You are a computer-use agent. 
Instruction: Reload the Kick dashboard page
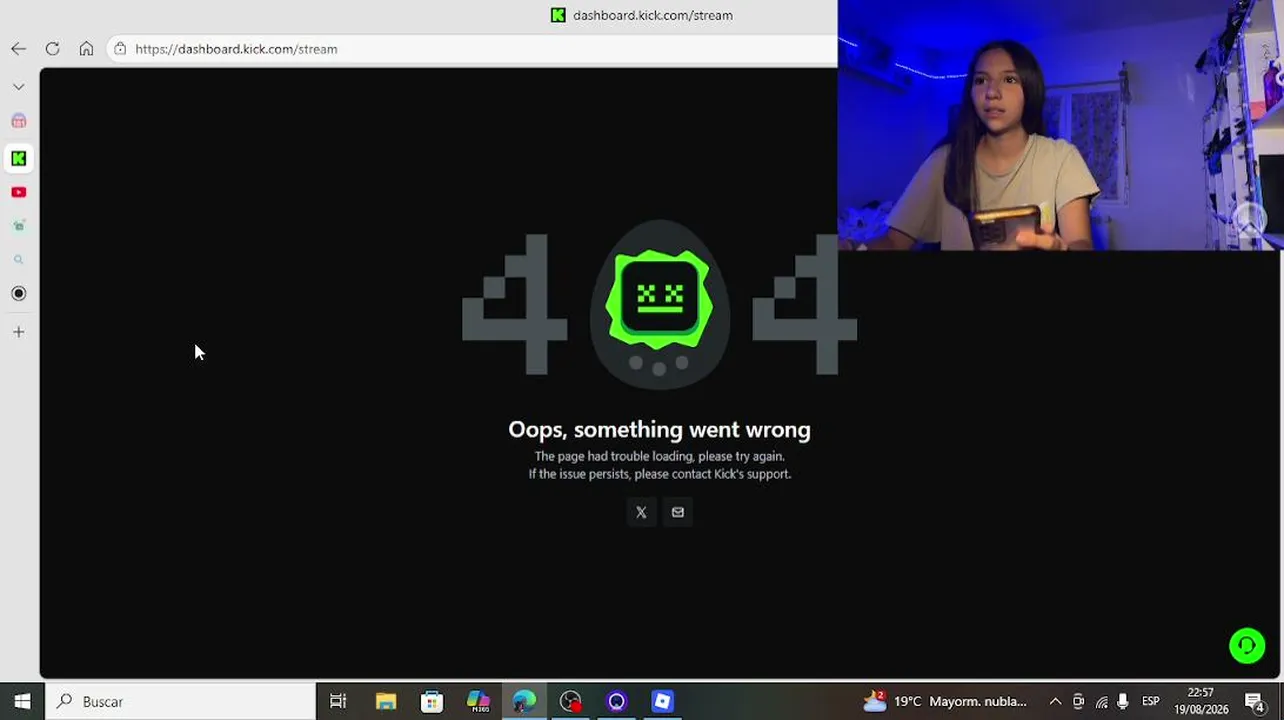(53, 49)
